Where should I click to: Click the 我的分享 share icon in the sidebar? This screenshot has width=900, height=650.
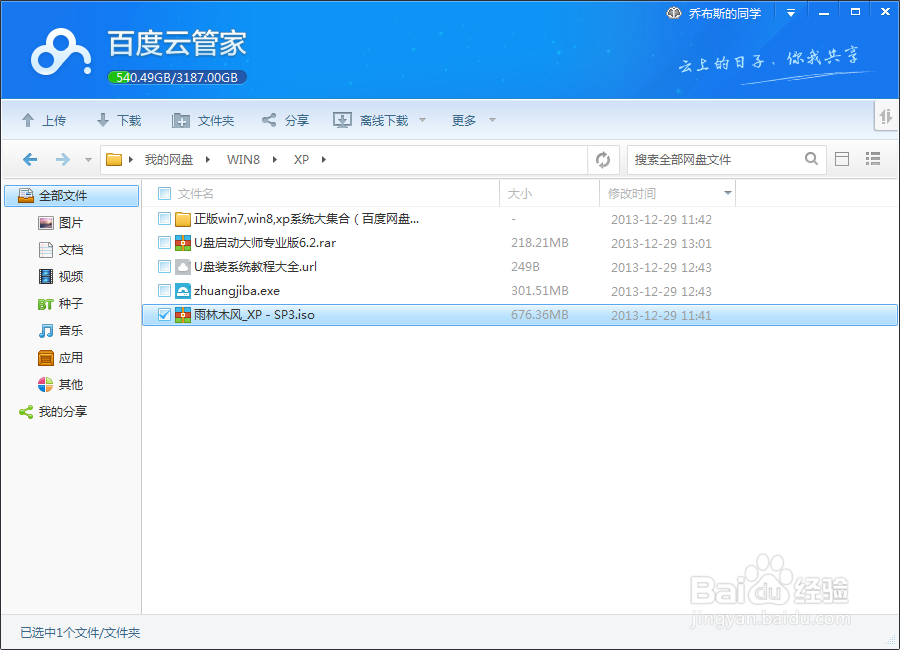coord(26,412)
